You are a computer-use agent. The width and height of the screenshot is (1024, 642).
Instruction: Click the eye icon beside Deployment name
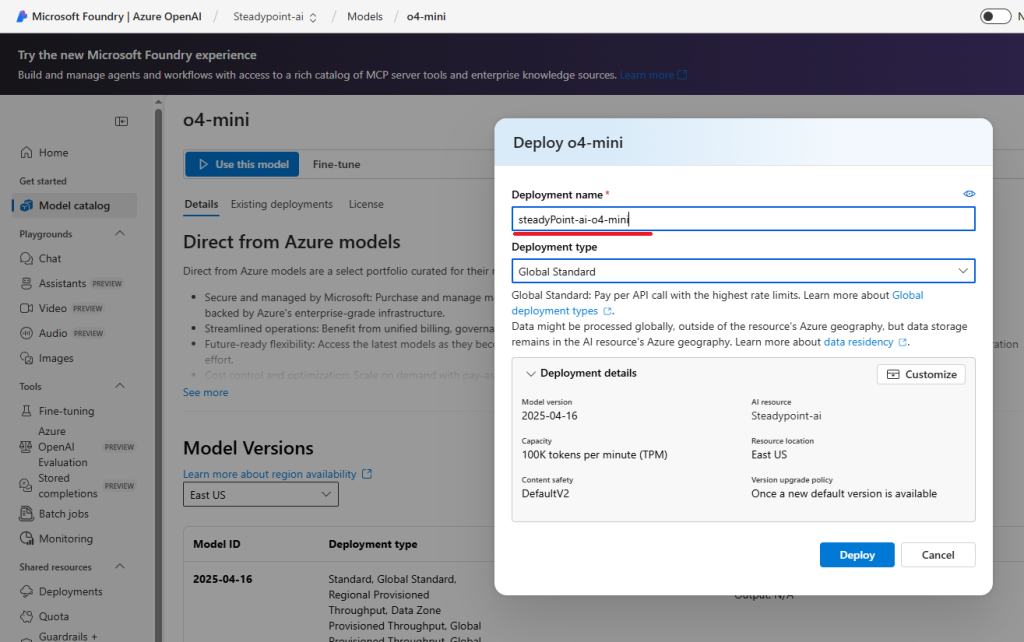pyautogui.click(x=968, y=194)
